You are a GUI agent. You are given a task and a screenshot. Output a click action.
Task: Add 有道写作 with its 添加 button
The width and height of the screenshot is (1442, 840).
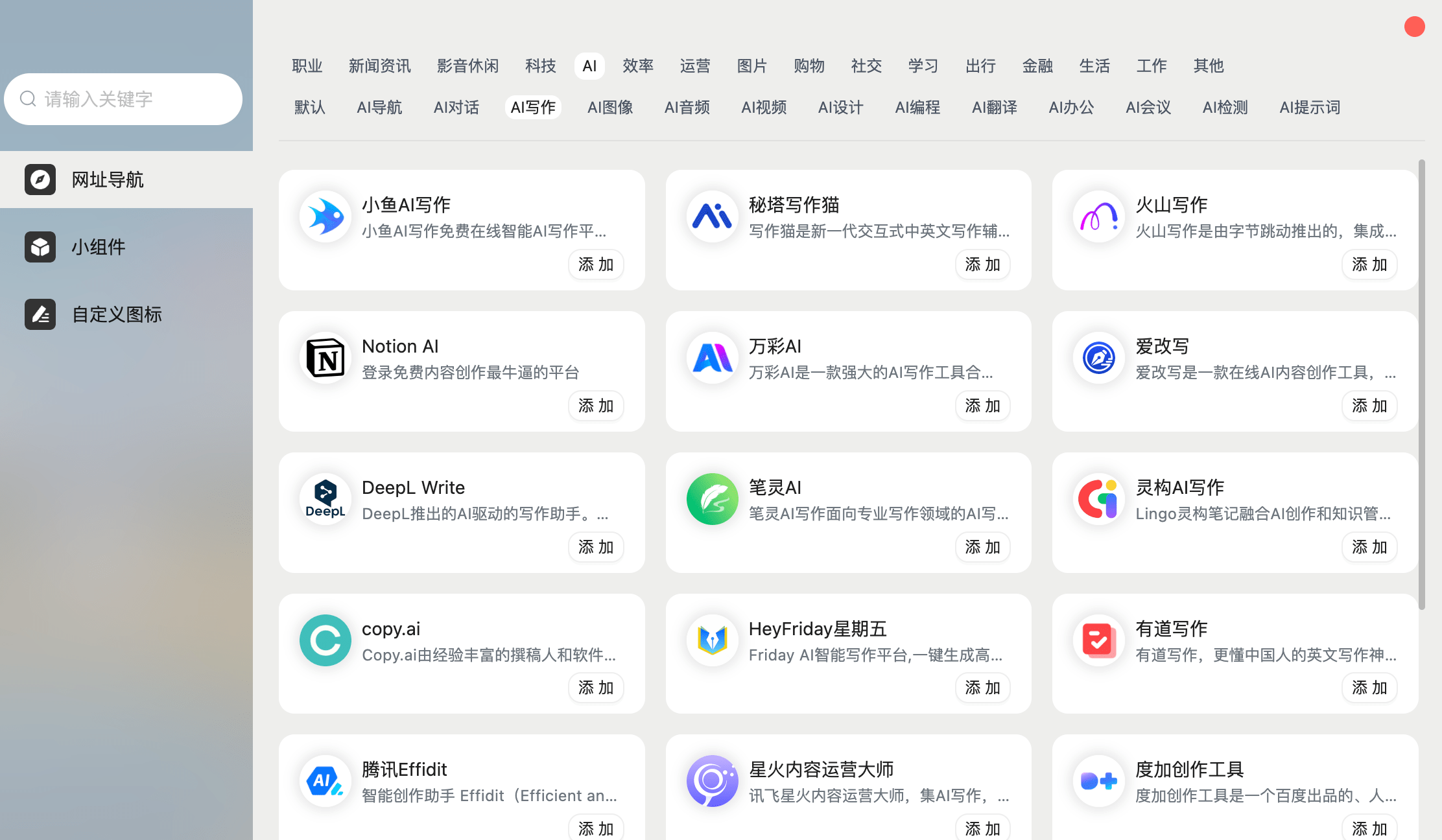click(x=1369, y=688)
